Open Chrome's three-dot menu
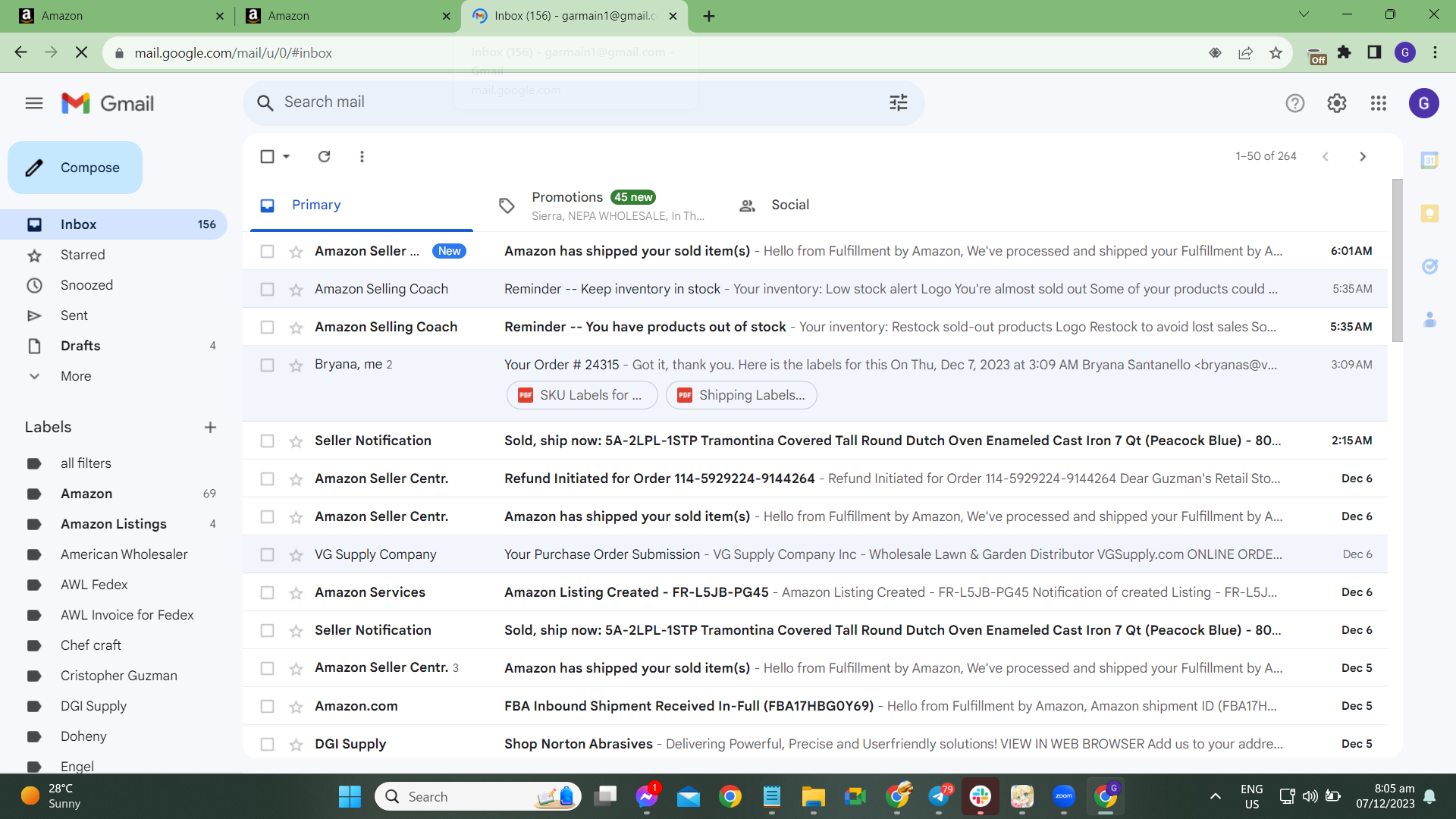 pos(1435,52)
